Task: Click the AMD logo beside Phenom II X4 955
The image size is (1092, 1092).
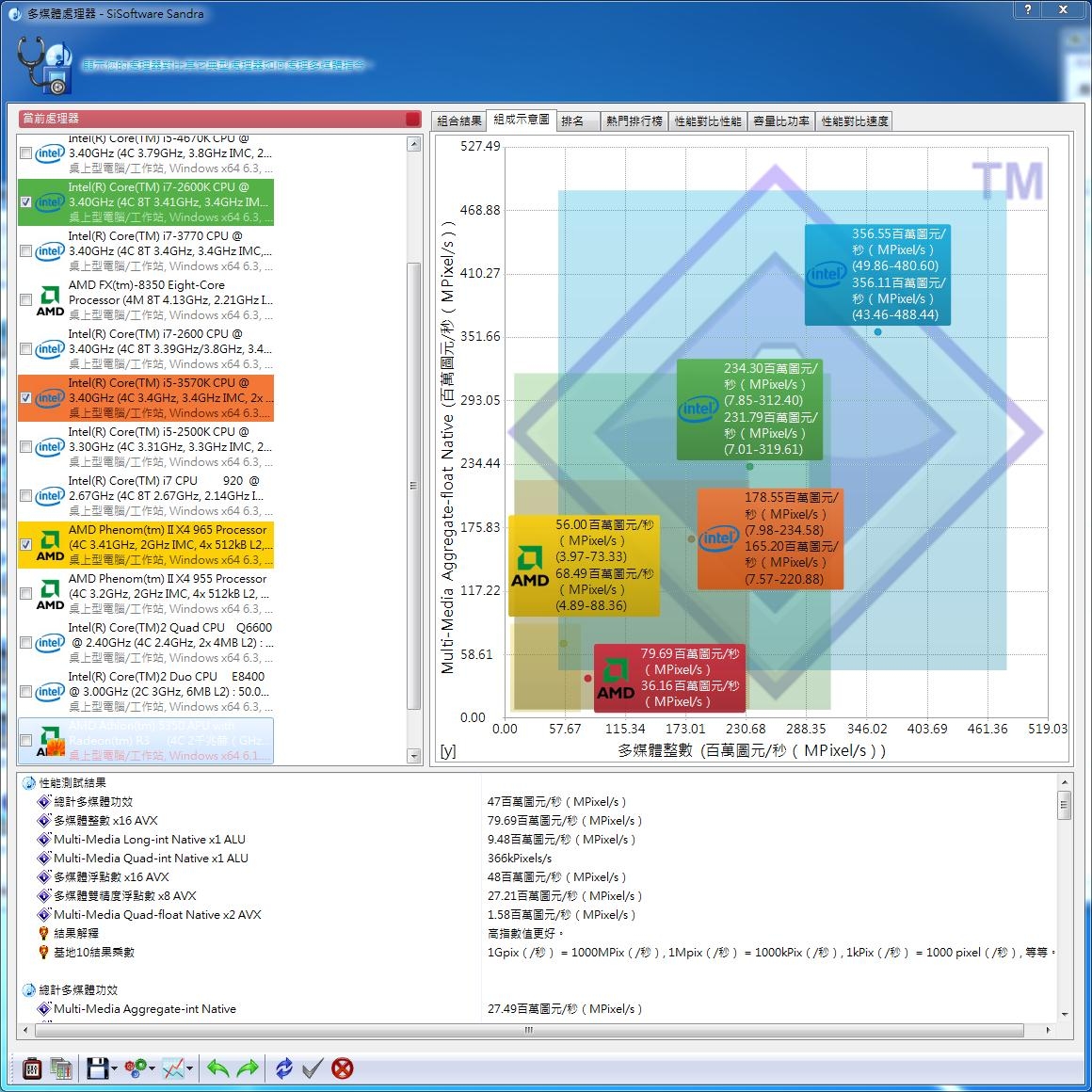Action: pyautogui.click(x=50, y=594)
